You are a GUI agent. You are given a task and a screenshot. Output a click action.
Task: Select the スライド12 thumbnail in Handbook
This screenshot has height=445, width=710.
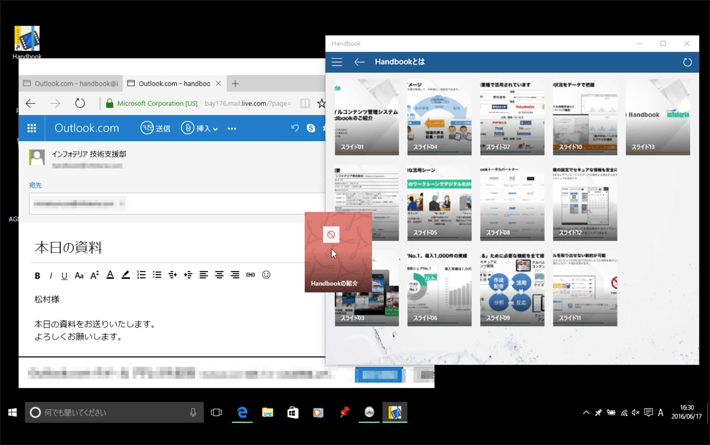pyautogui.click(x=585, y=203)
